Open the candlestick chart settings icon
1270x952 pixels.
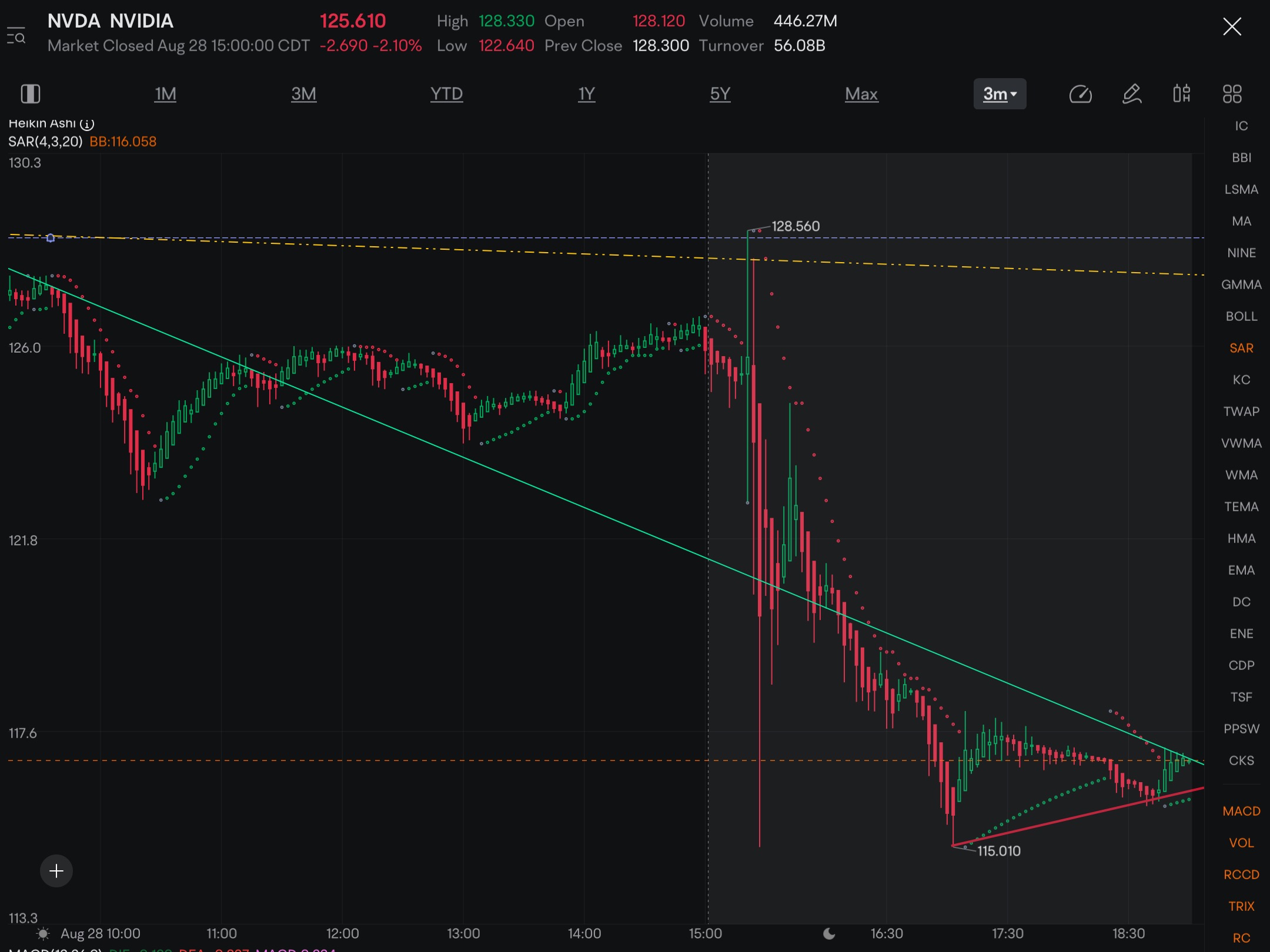tap(1182, 94)
